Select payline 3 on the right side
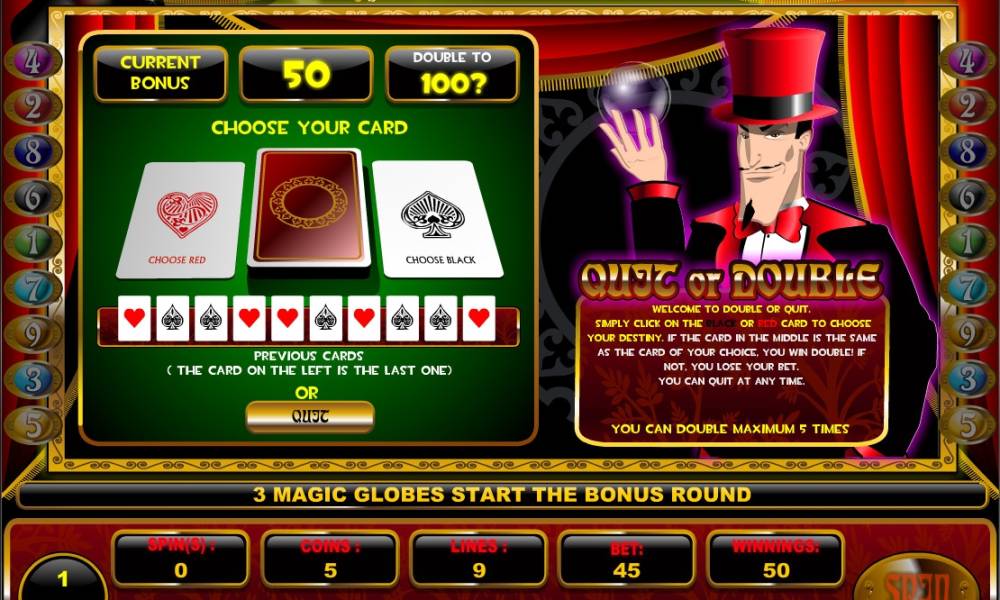The height and width of the screenshot is (600, 1000). click(x=968, y=379)
